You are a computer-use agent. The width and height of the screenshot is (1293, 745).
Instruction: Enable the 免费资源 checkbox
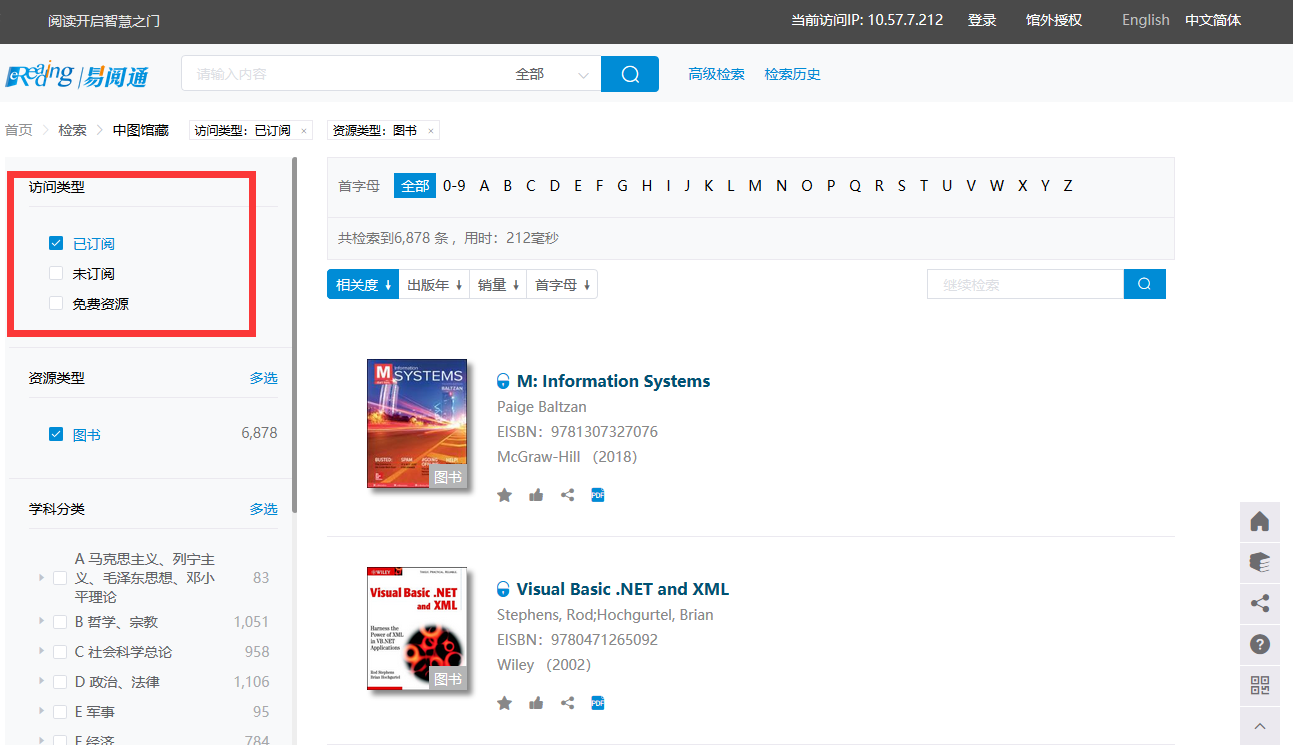point(56,304)
